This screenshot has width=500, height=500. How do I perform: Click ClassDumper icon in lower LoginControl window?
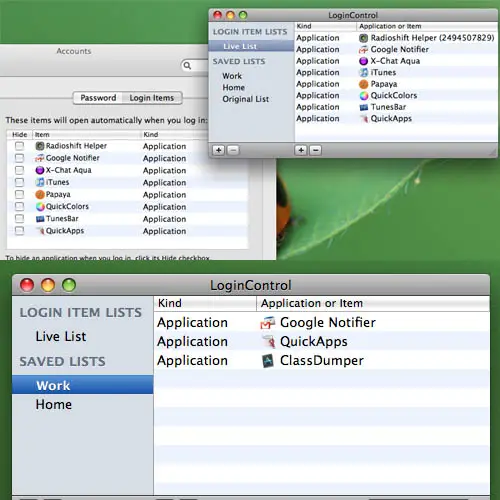268,361
